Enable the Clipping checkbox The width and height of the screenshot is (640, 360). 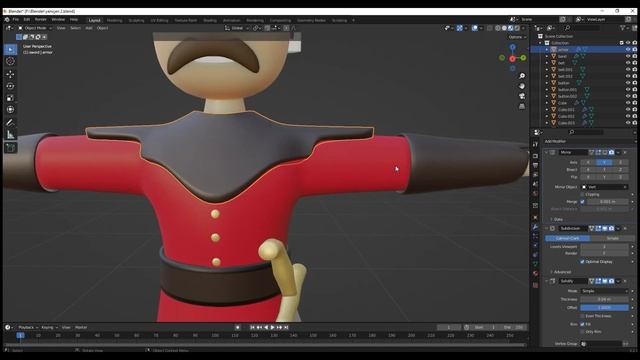[x=582, y=195]
